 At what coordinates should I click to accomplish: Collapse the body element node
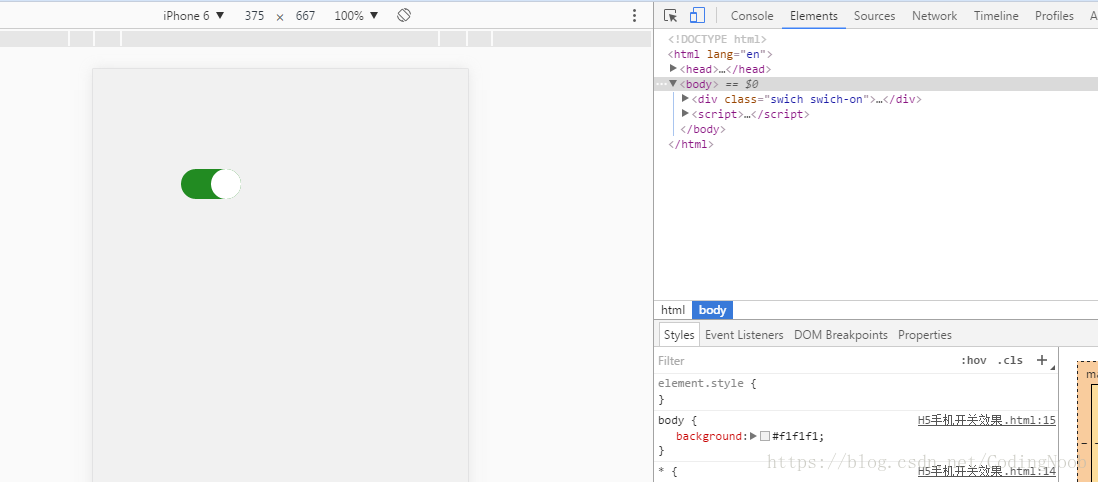pos(674,83)
